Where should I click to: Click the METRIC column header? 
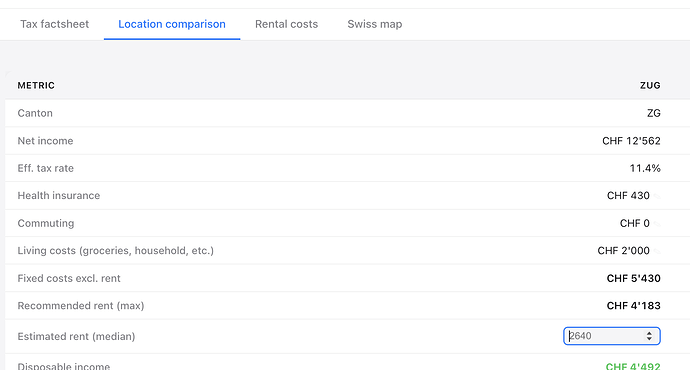tap(36, 85)
